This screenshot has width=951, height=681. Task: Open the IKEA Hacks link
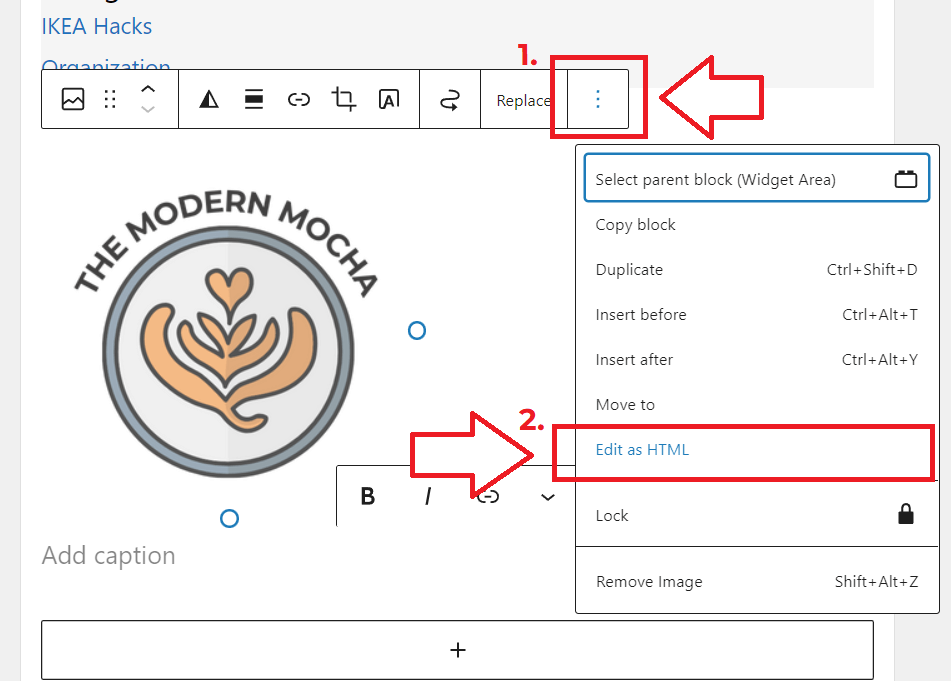[x=96, y=26]
